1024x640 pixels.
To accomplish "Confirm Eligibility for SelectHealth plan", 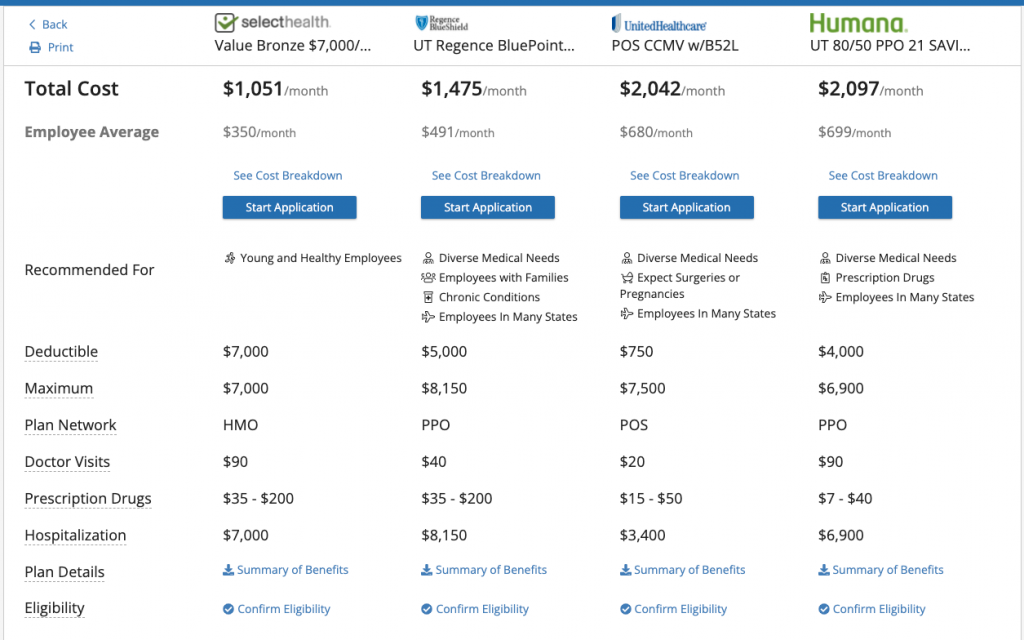I will point(276,609).
